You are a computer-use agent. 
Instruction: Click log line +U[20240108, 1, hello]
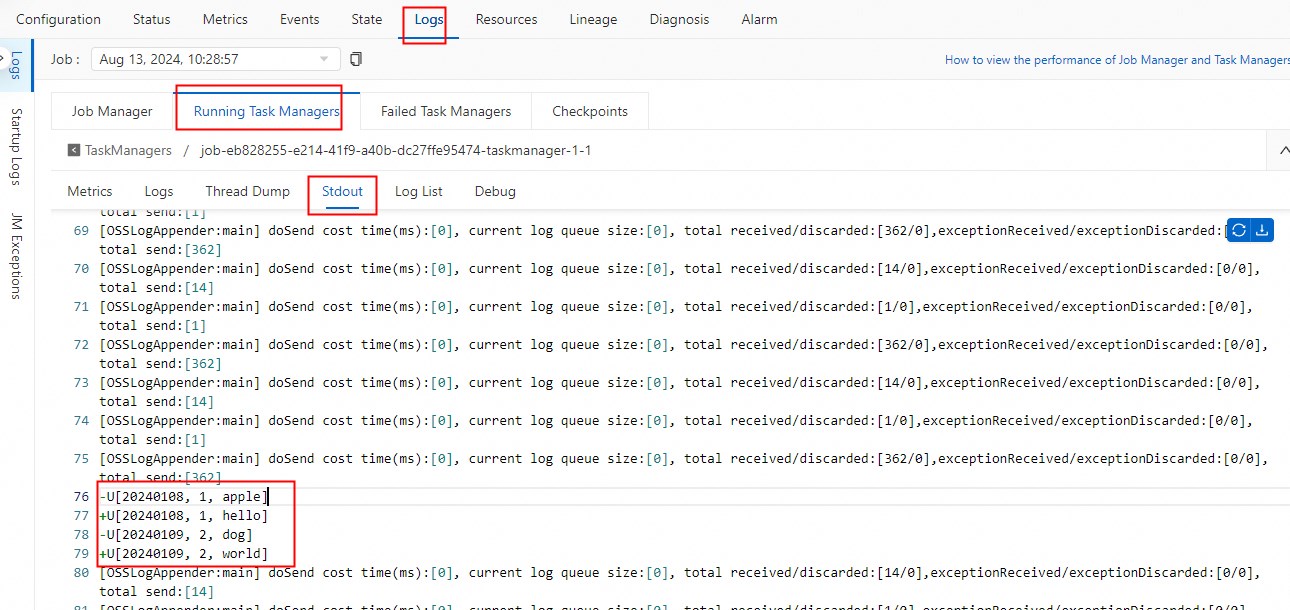(x=184, y=515)
